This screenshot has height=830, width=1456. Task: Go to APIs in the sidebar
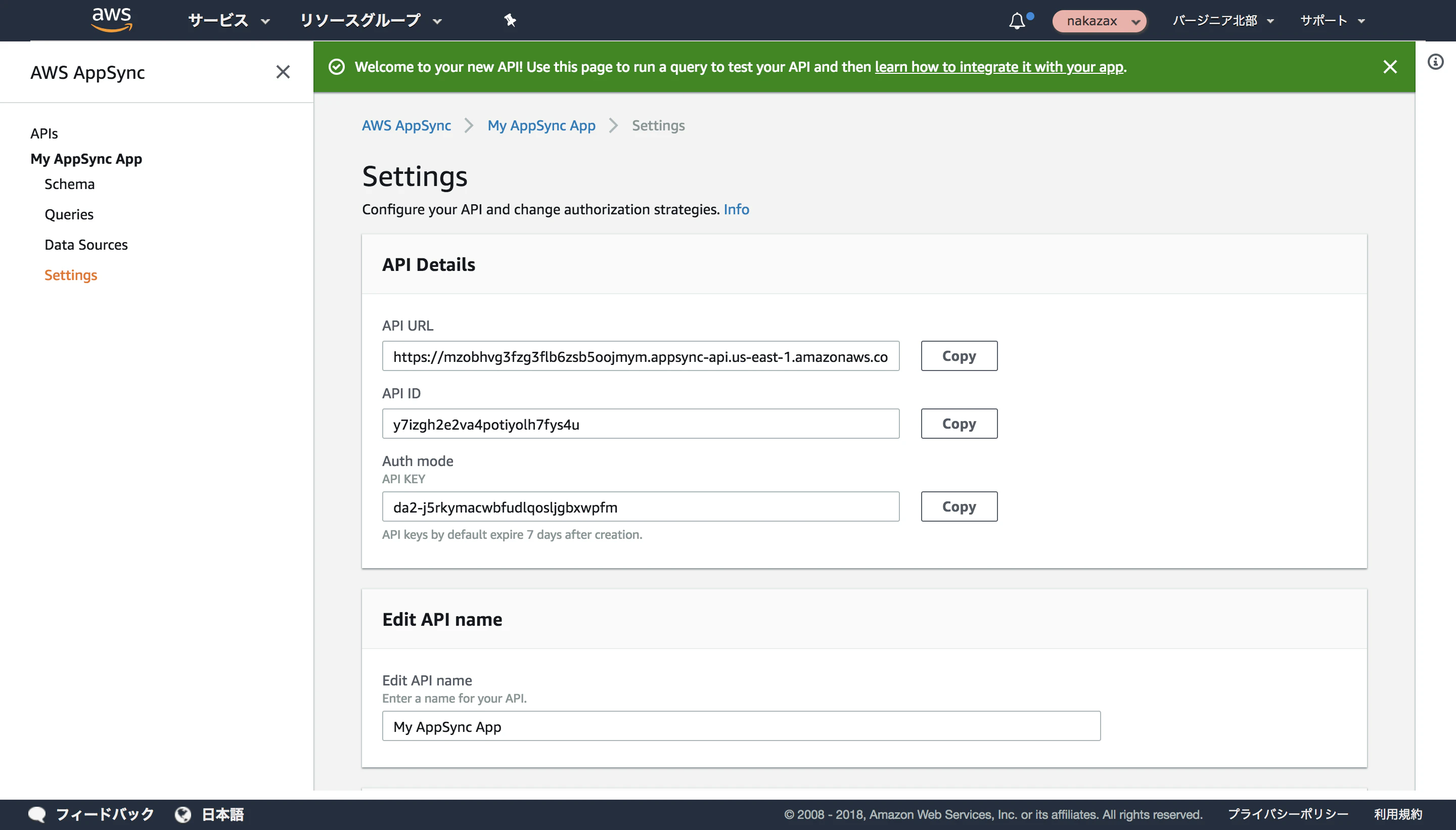click(44, 133)
